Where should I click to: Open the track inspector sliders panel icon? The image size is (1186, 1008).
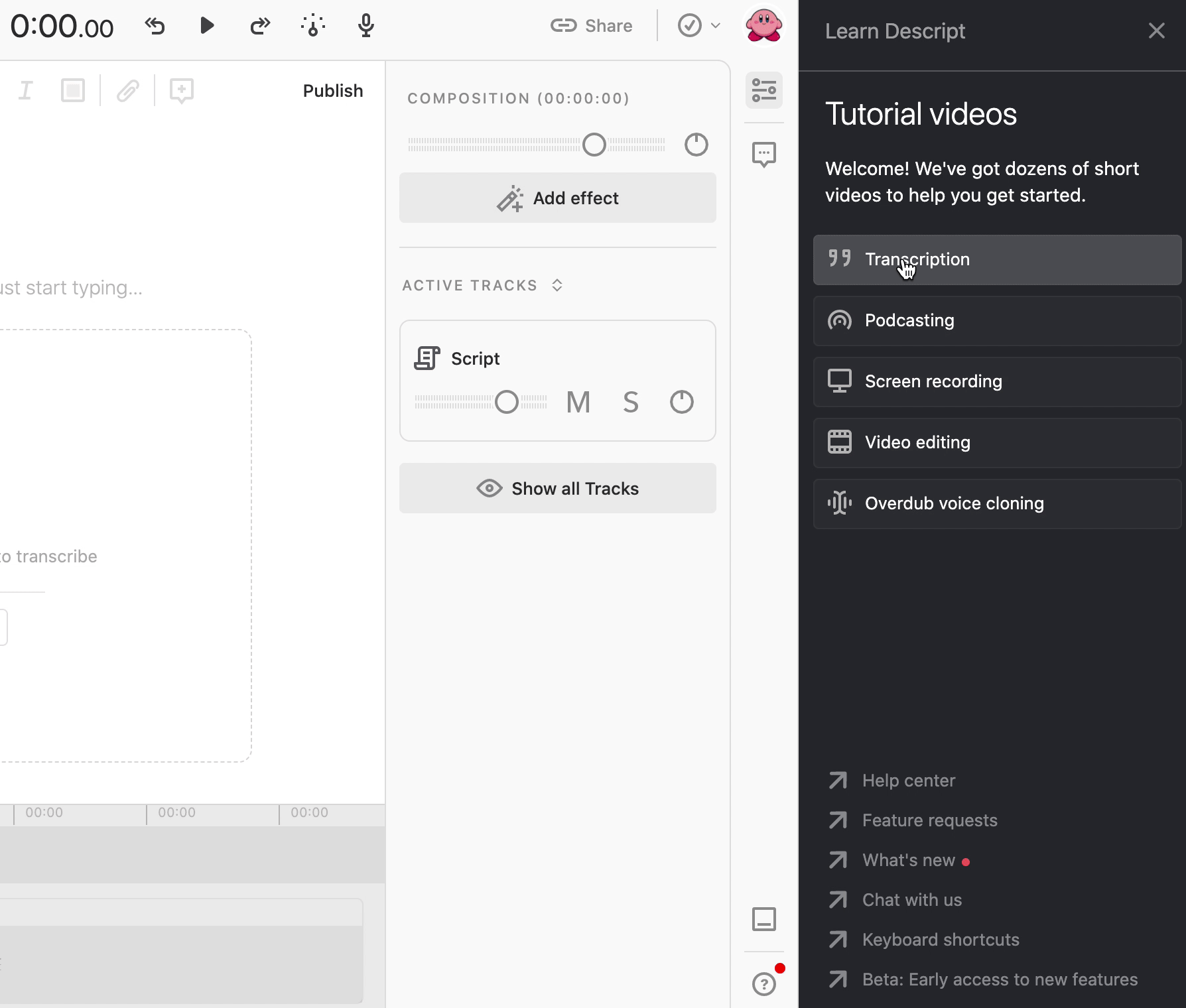pos(764,90)
